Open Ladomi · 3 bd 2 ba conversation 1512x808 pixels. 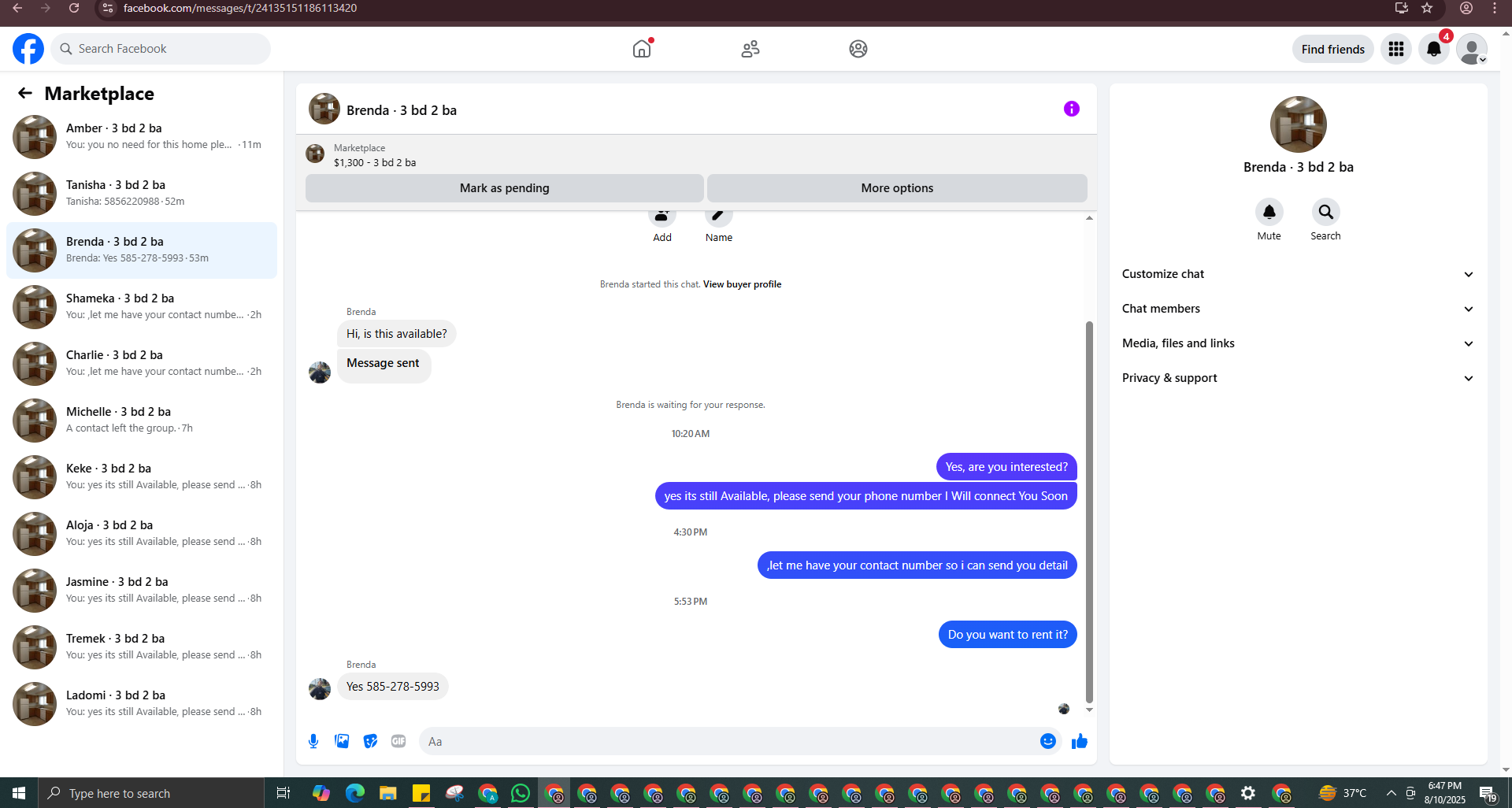(x=142, y=704)
